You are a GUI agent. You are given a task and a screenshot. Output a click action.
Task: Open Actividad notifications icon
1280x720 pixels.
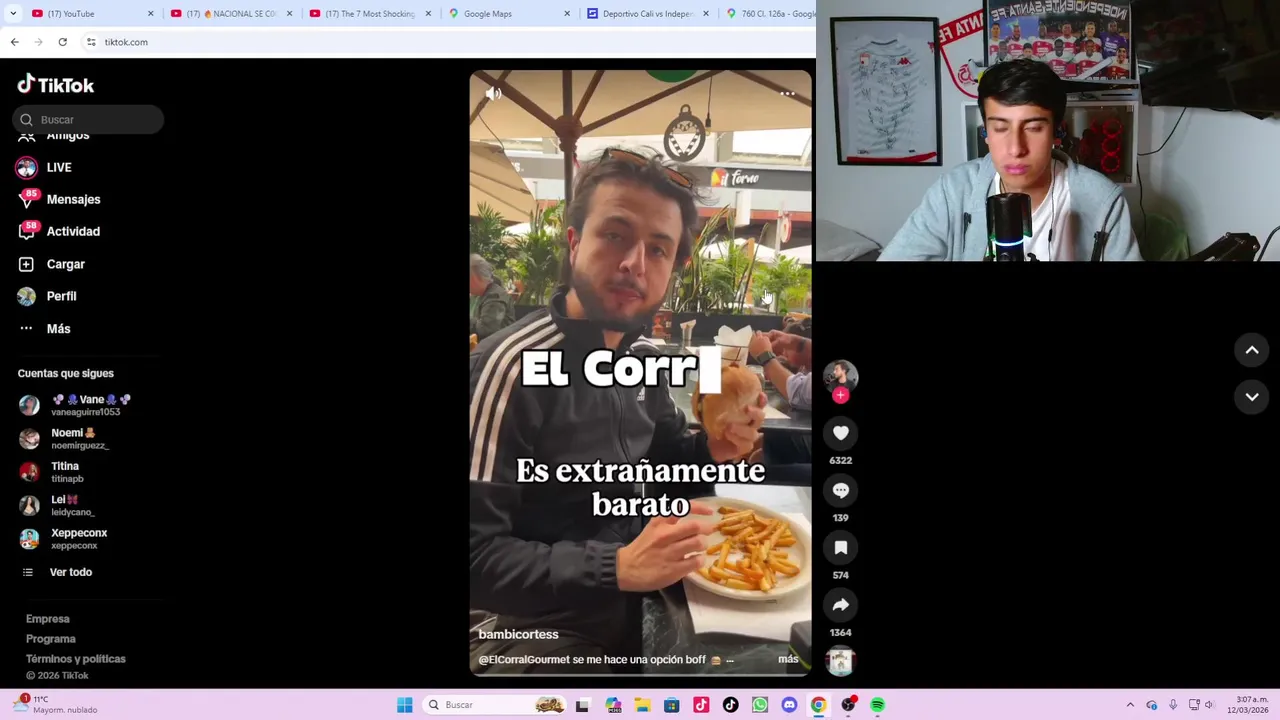[x=27, y=231]
